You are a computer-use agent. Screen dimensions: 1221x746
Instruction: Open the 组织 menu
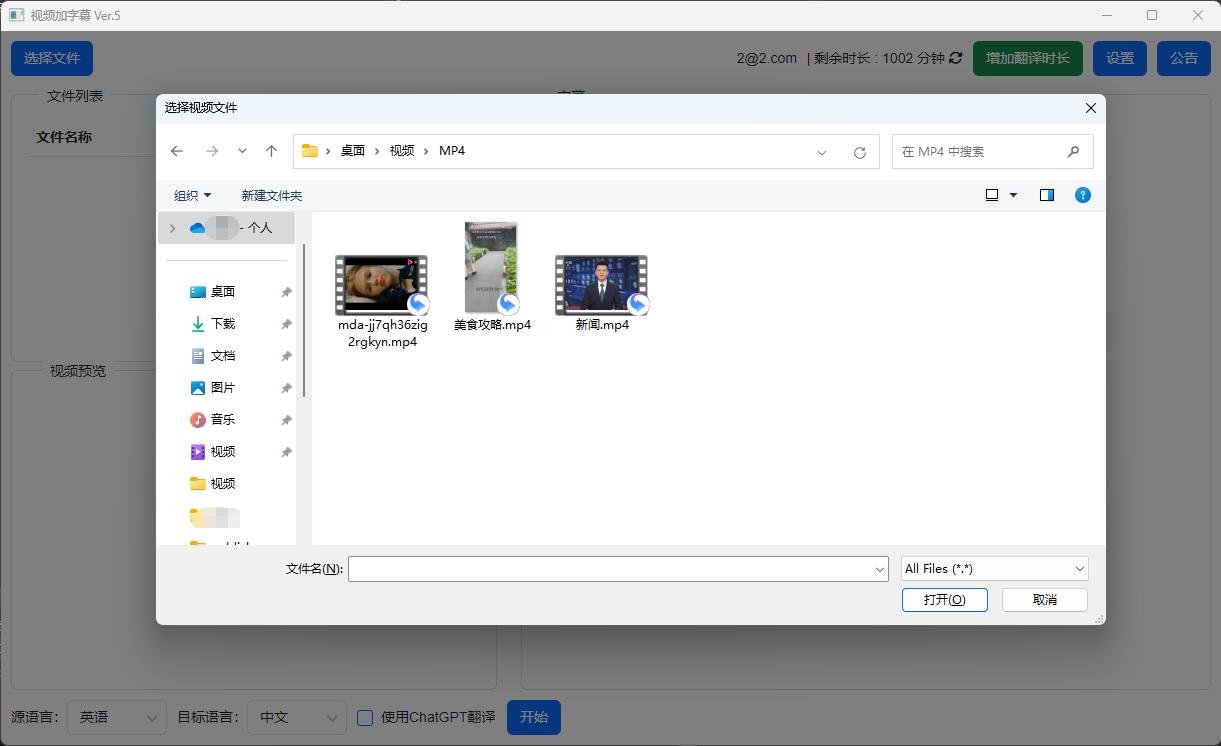191,195
